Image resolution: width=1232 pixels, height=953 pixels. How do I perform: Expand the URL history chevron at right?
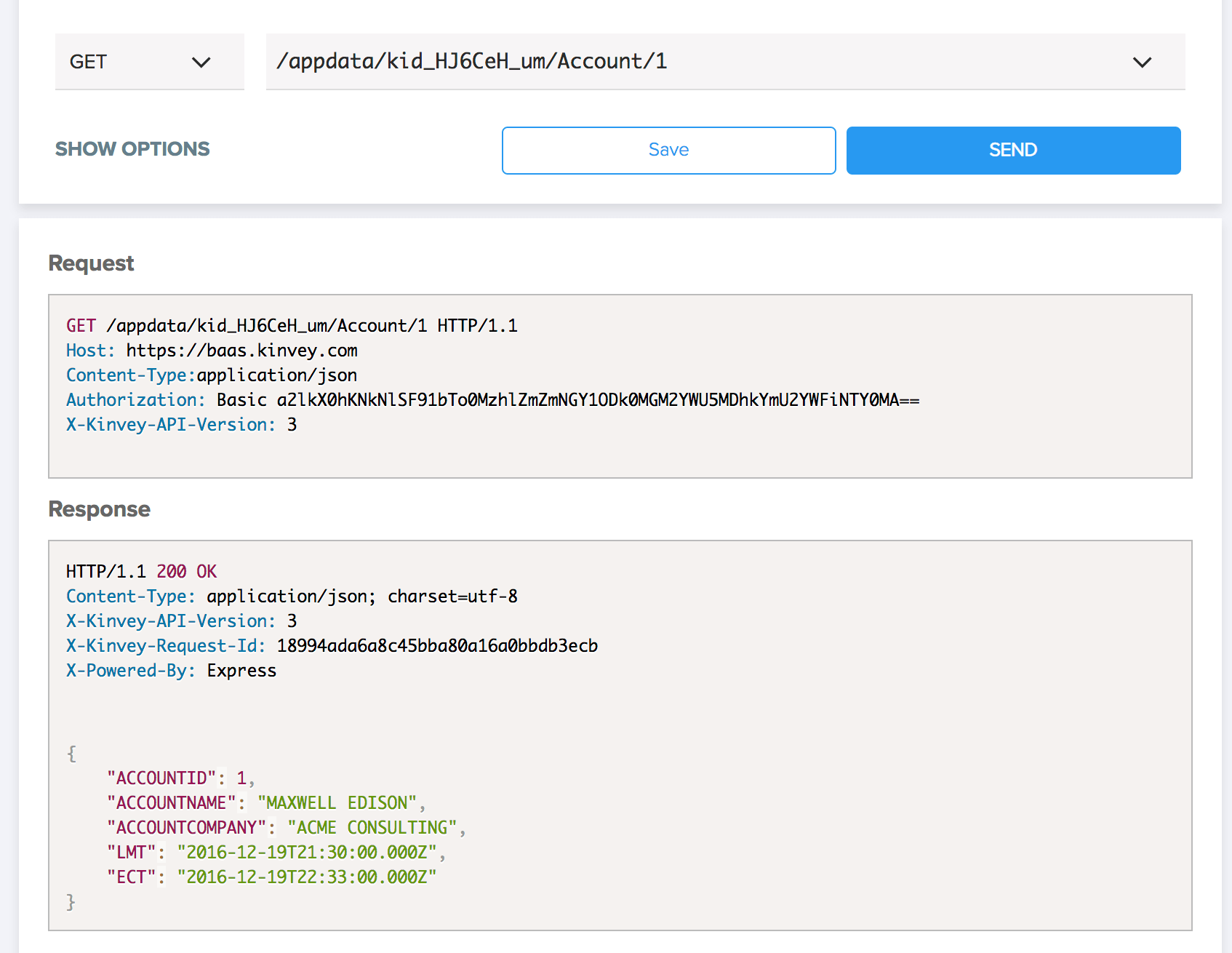1142,63
